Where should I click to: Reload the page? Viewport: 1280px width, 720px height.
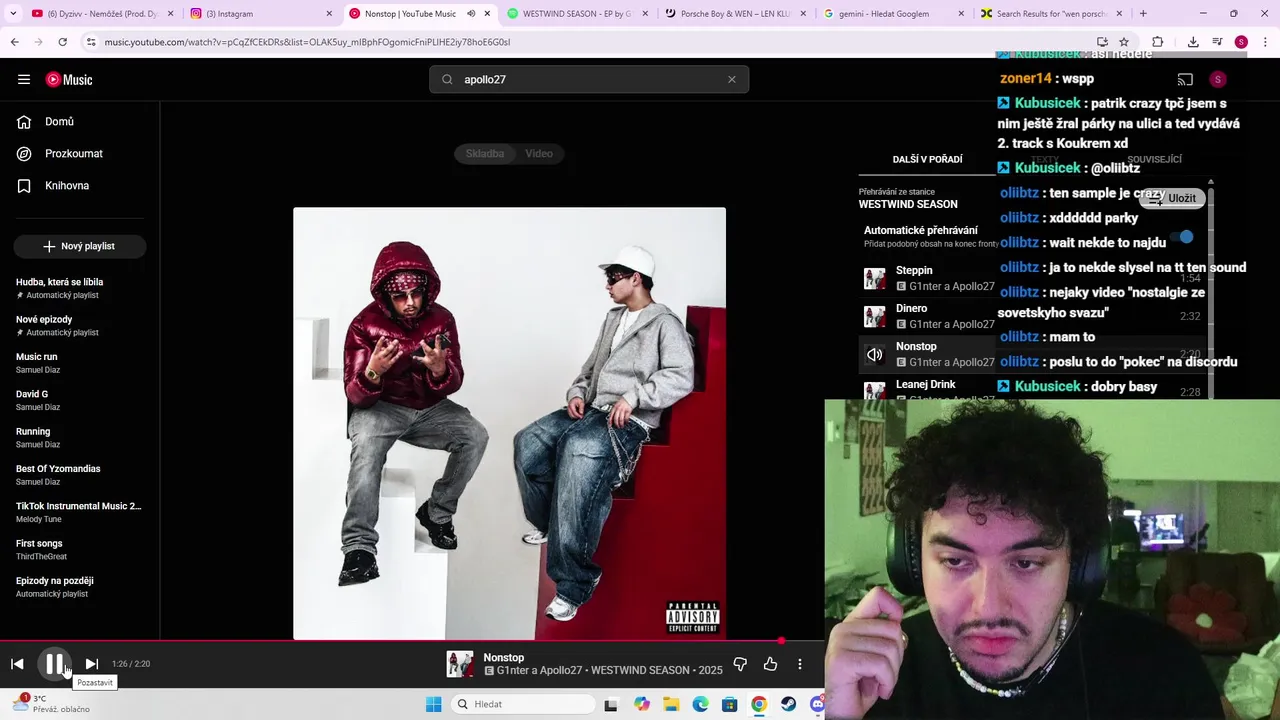[x=62, y=42]
